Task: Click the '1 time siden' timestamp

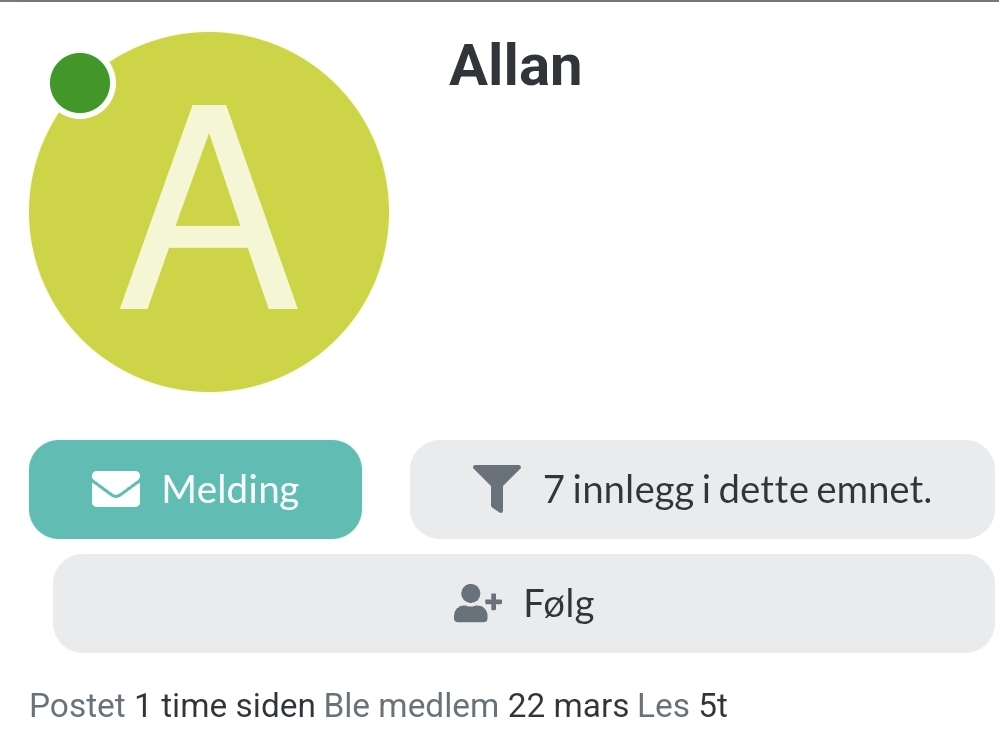Action: [225, 706]
